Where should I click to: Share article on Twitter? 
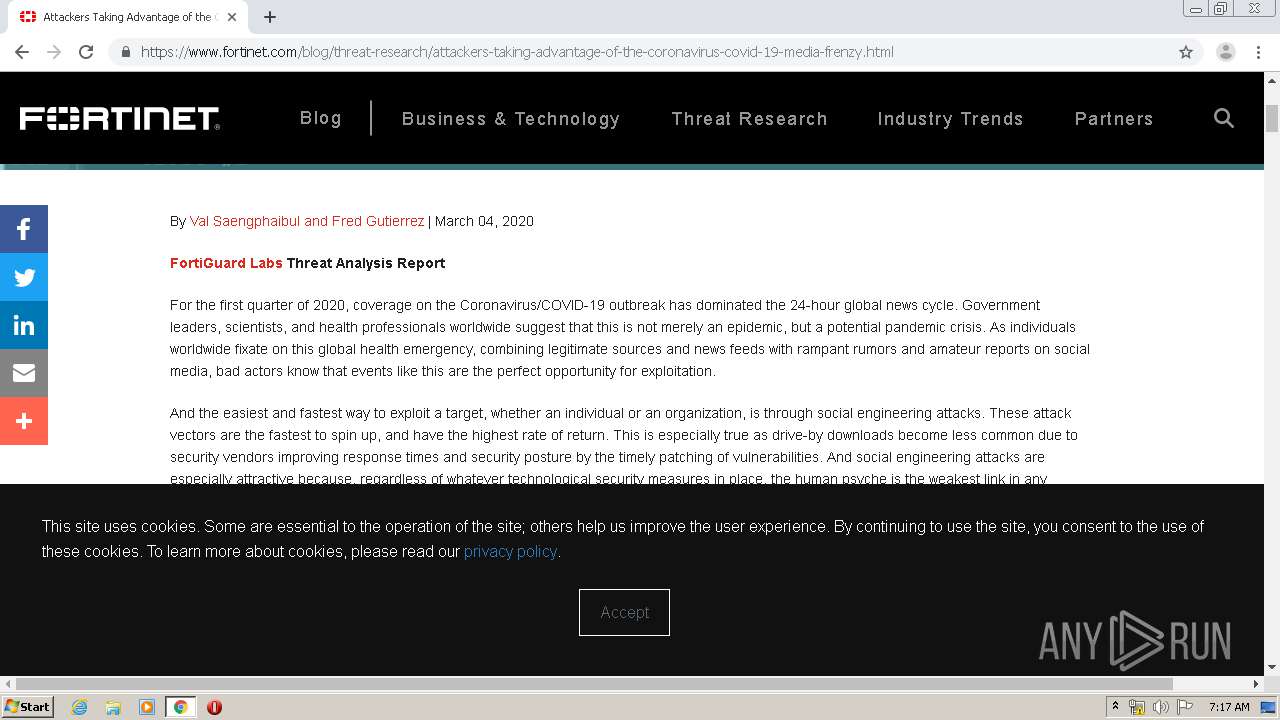pyautogui.click(x=24, y=277)
